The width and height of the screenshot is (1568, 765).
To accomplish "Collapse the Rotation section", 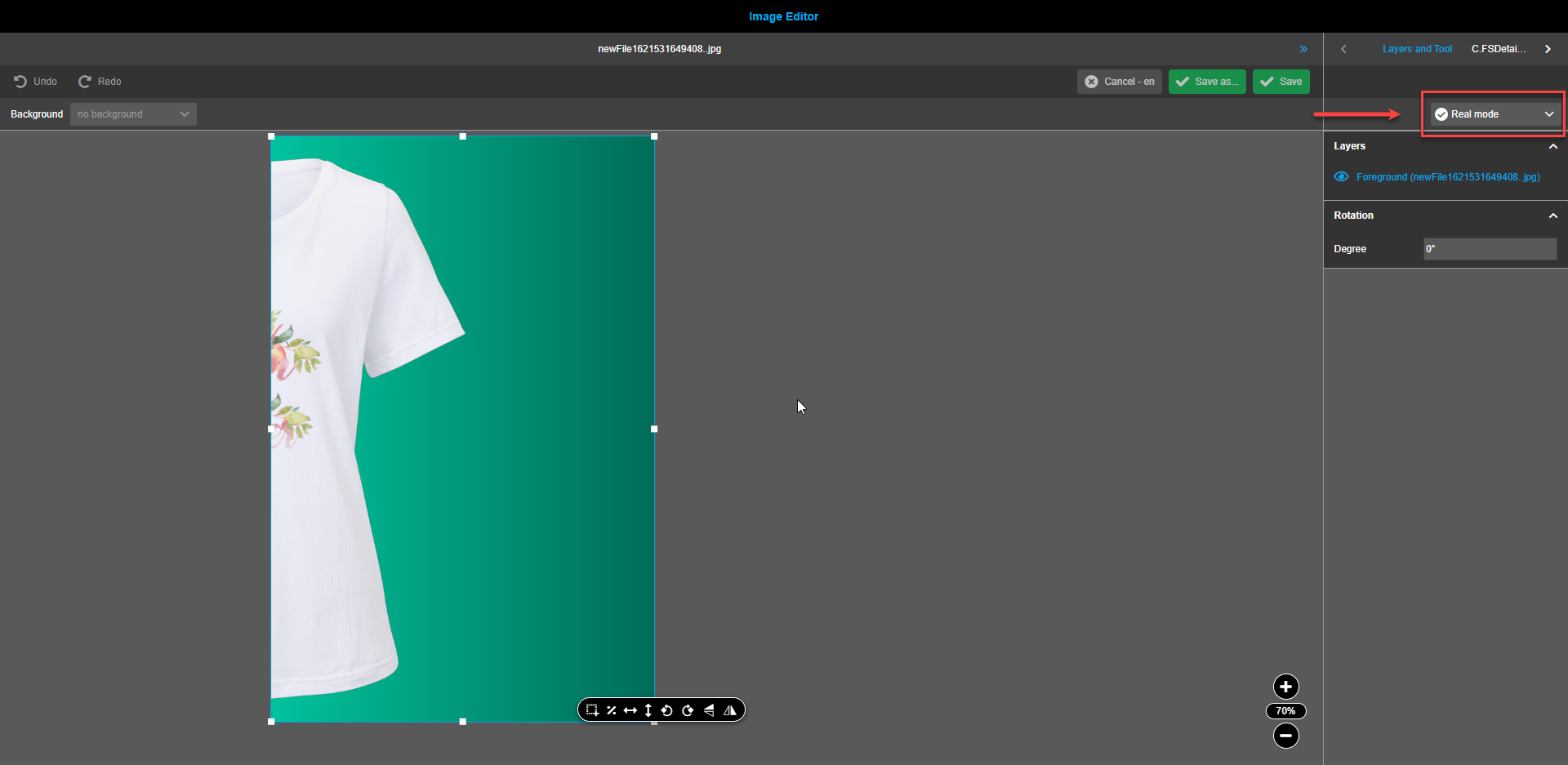I will [1552, 216].
